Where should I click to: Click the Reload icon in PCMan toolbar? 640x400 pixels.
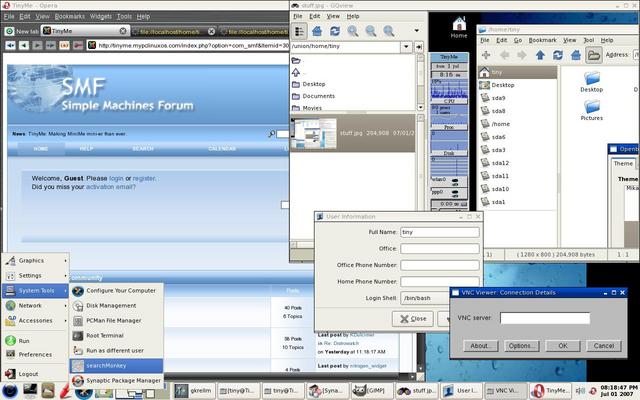click(x=558, y=55)
